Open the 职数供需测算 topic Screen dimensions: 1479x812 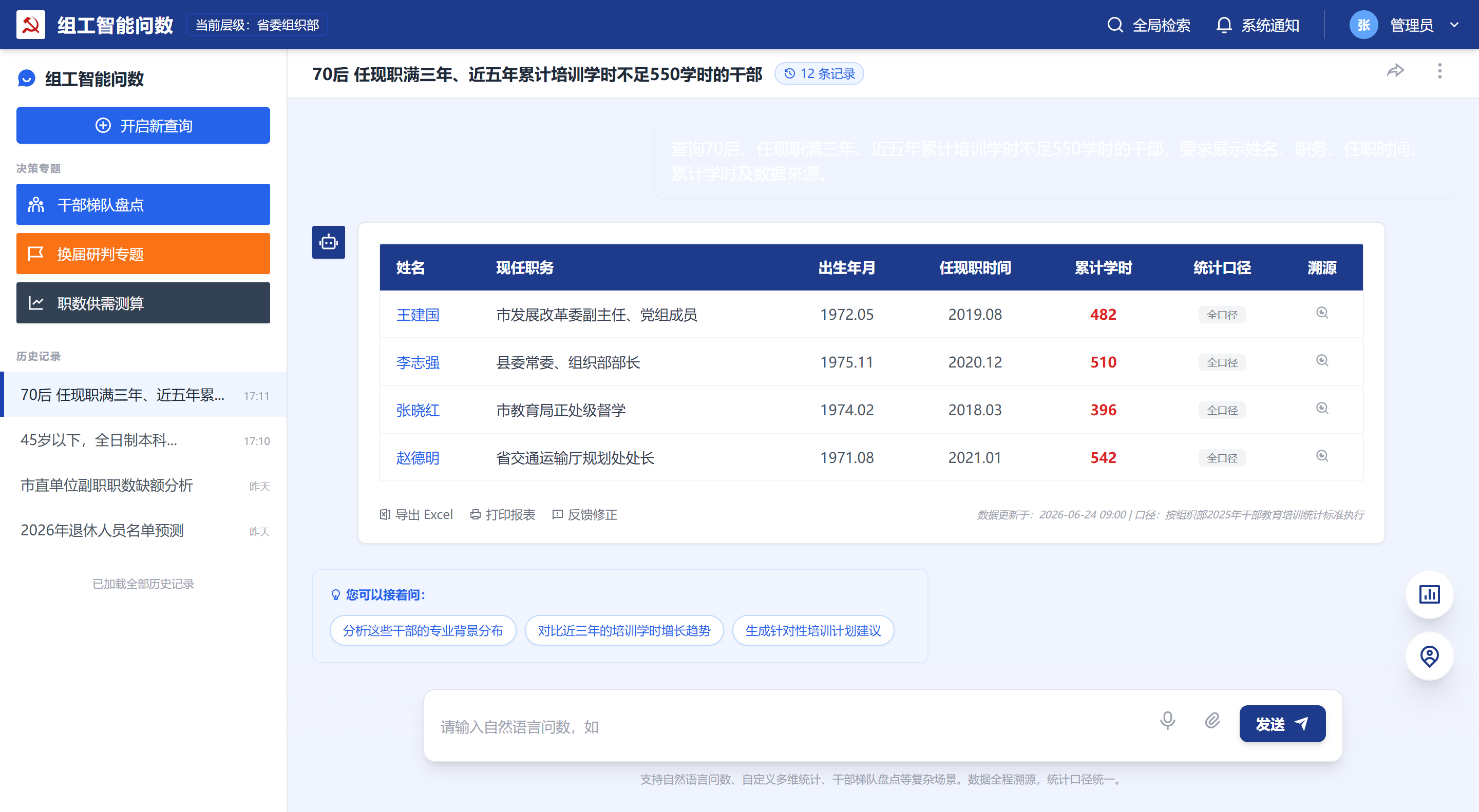(143, 303)
